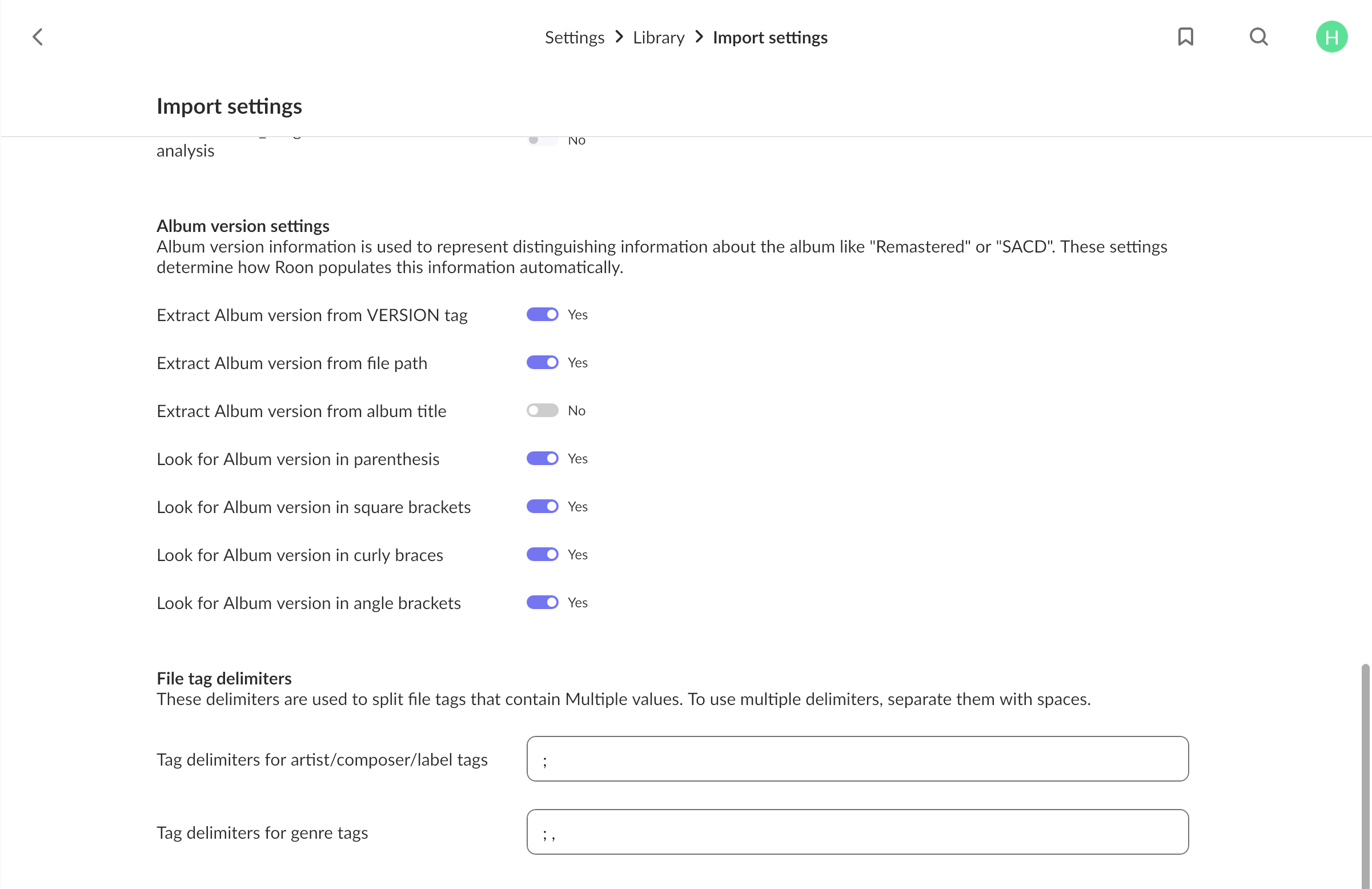Go to Library in breadcrumb

click(x=659, y=38)
